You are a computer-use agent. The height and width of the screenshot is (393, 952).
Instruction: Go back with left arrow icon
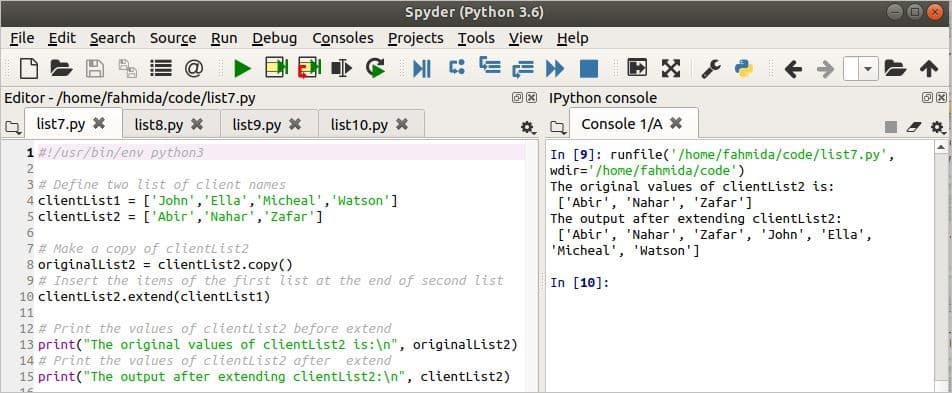click(793, 69)
